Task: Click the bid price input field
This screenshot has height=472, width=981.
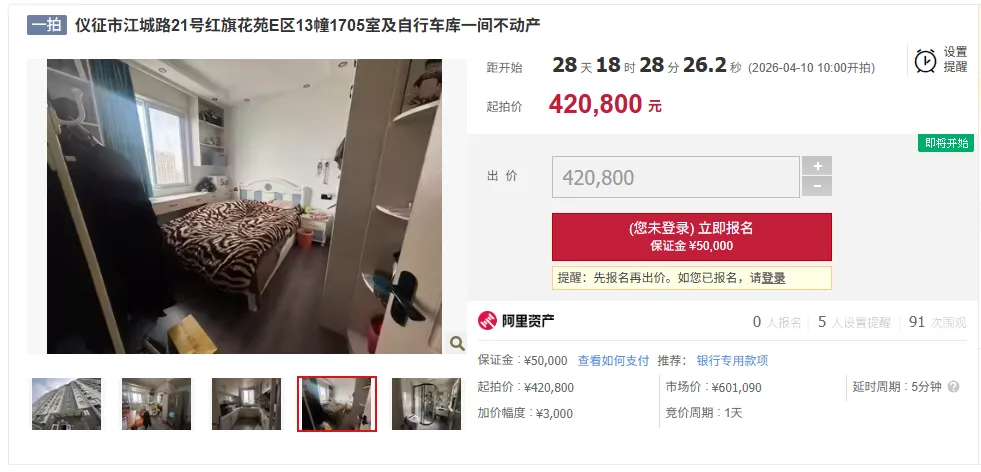Action: [676, 177]
